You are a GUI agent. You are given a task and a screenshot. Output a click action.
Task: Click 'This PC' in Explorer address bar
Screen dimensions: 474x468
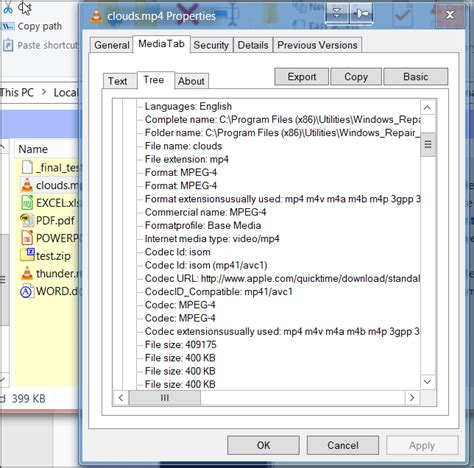pos(17,92)
